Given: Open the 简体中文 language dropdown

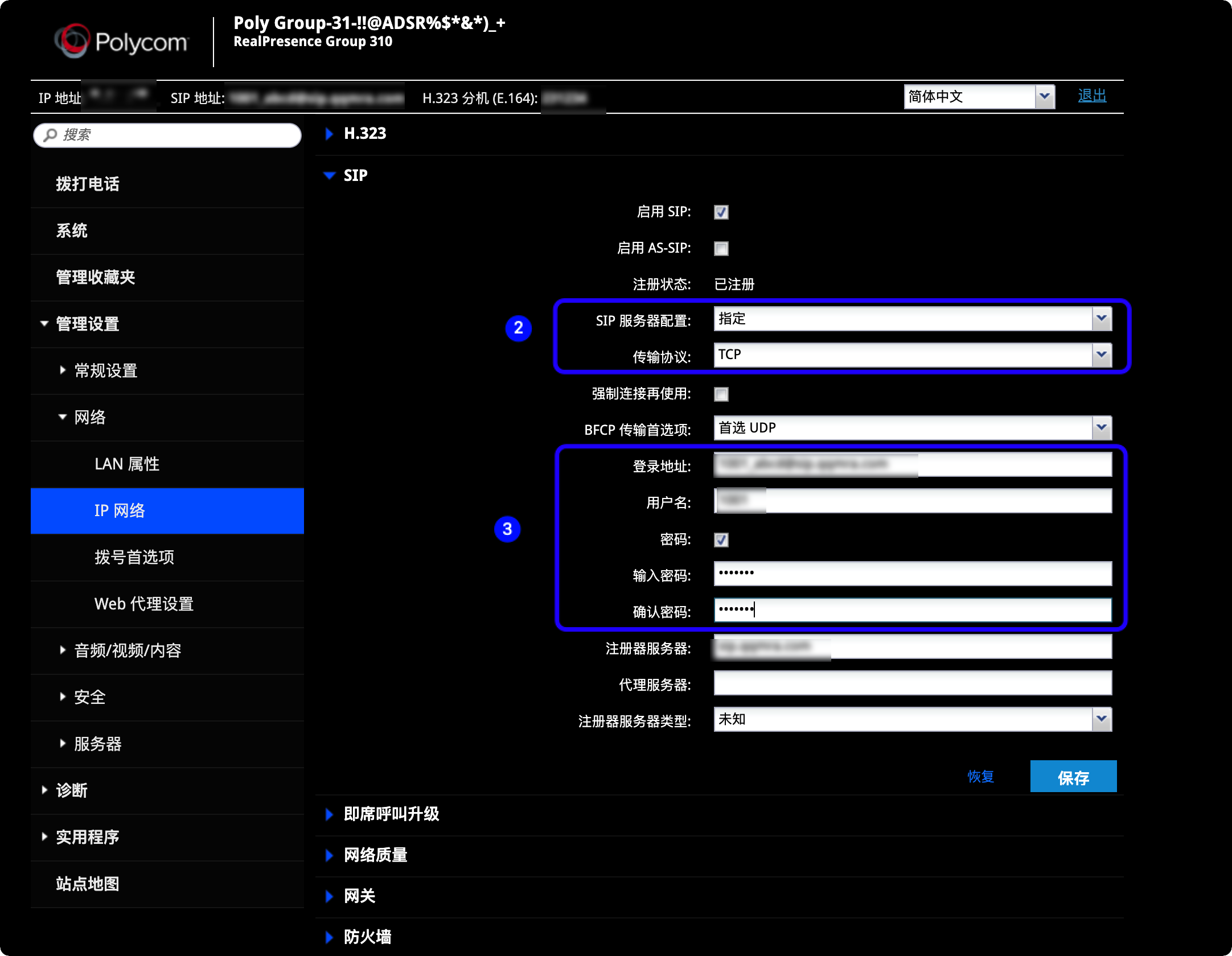Looking at the screenshot, I should [x=979, y=96].
